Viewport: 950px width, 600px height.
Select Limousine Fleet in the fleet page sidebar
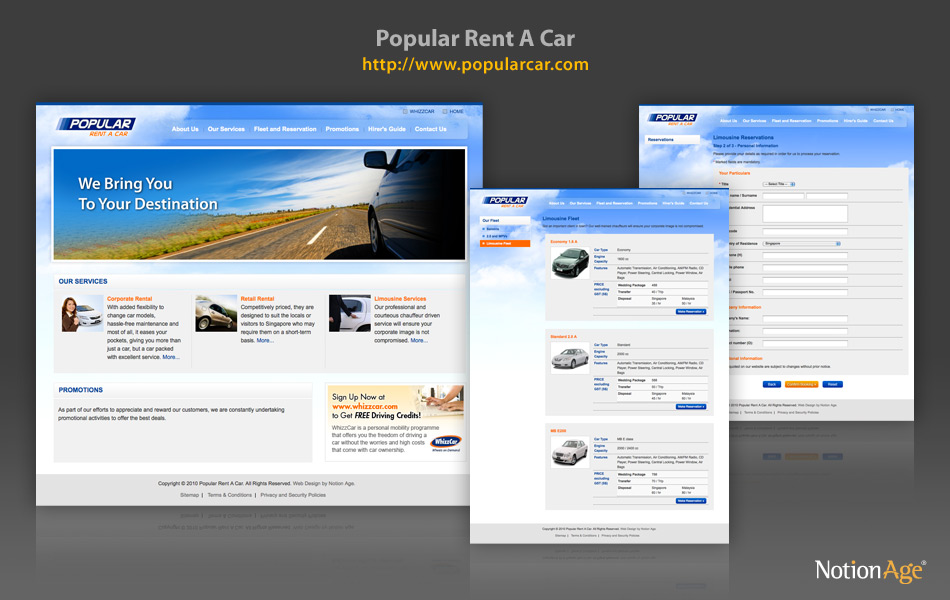pos(505,244)
